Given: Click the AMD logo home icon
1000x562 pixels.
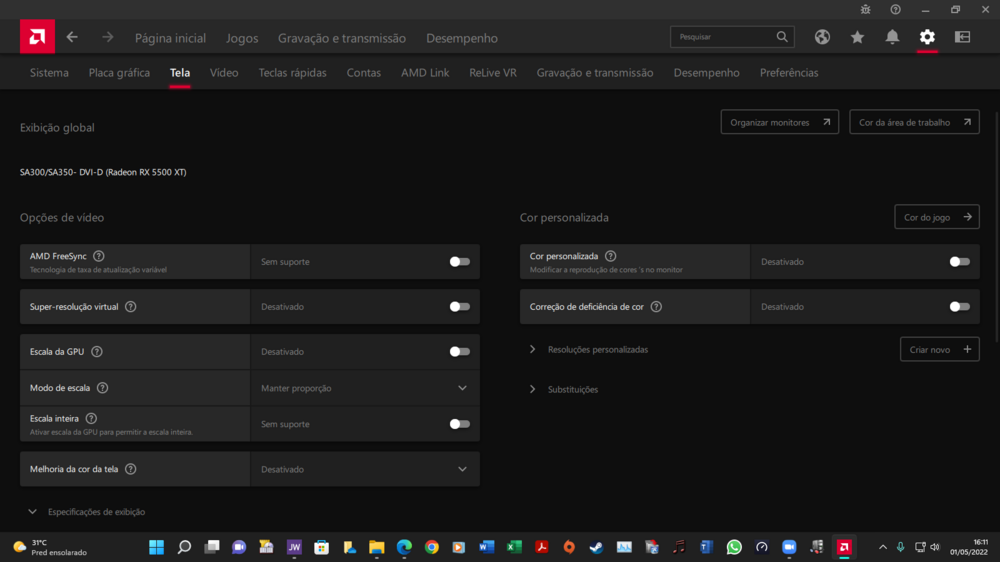Looking at the screenshot, I should click(37, 36).
